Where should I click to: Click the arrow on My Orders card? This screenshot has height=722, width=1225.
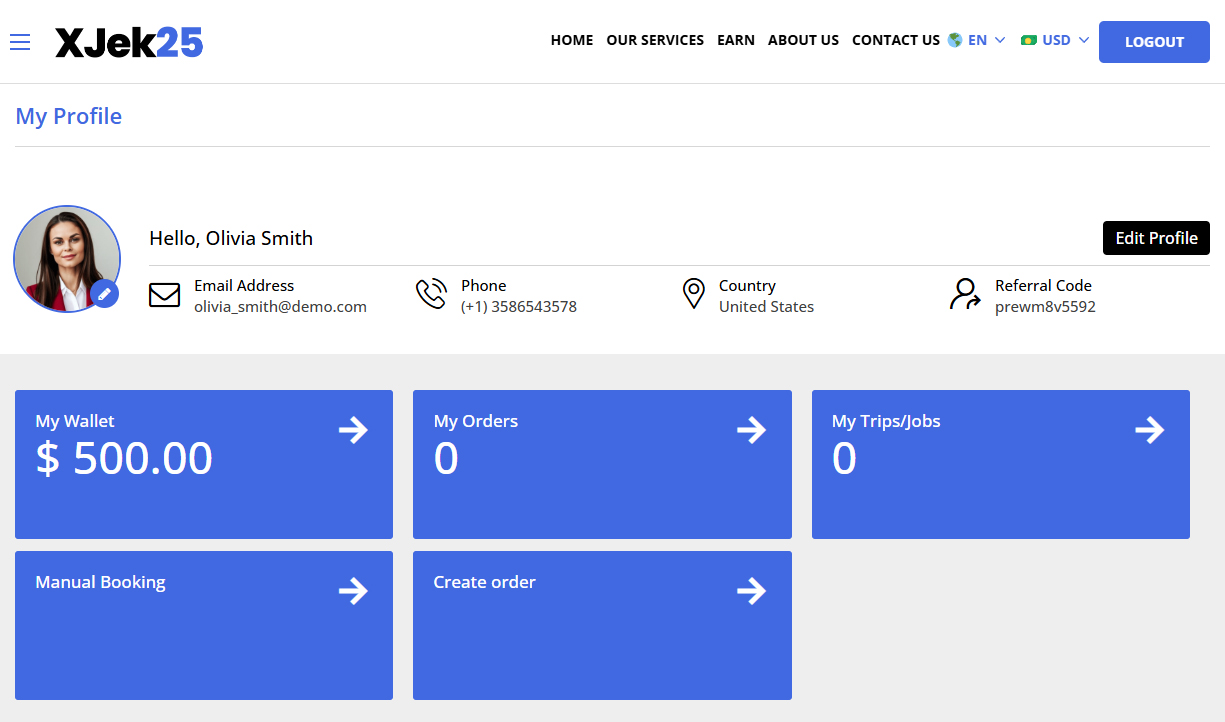coord(751,431)
